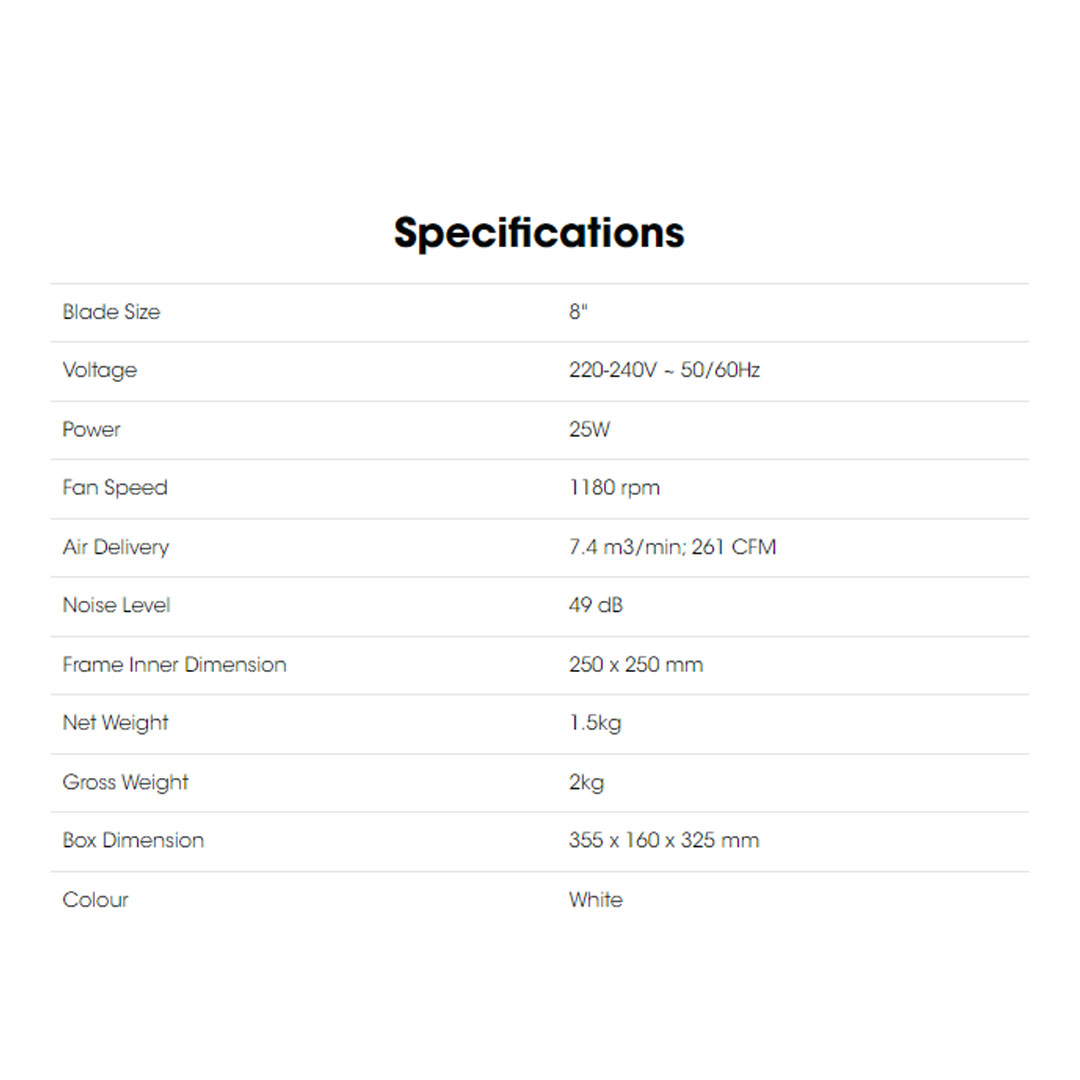Click the 7.4 m3/min; 261 CFM value
1080x1080 pixels.
click(x=672, y=547)
